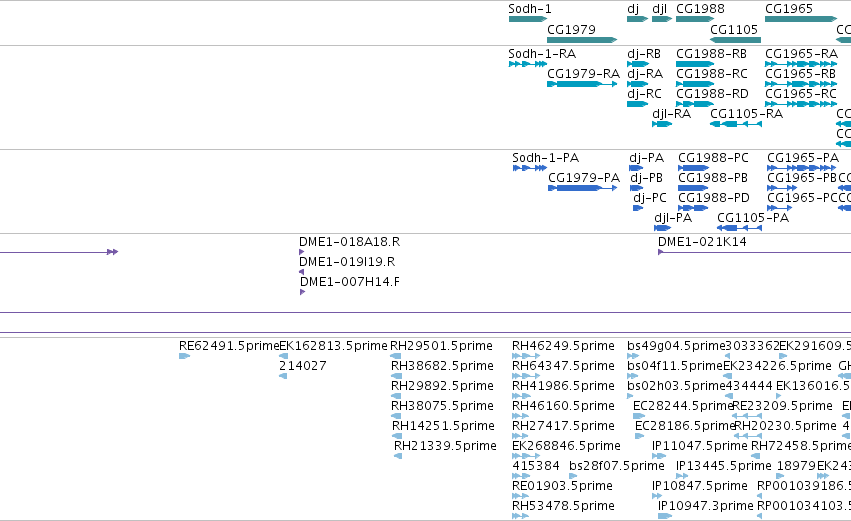Click transcript CG1979-RA
This screenshot has height=521, width=851.
pyautogui.click(x=582, y=84)
